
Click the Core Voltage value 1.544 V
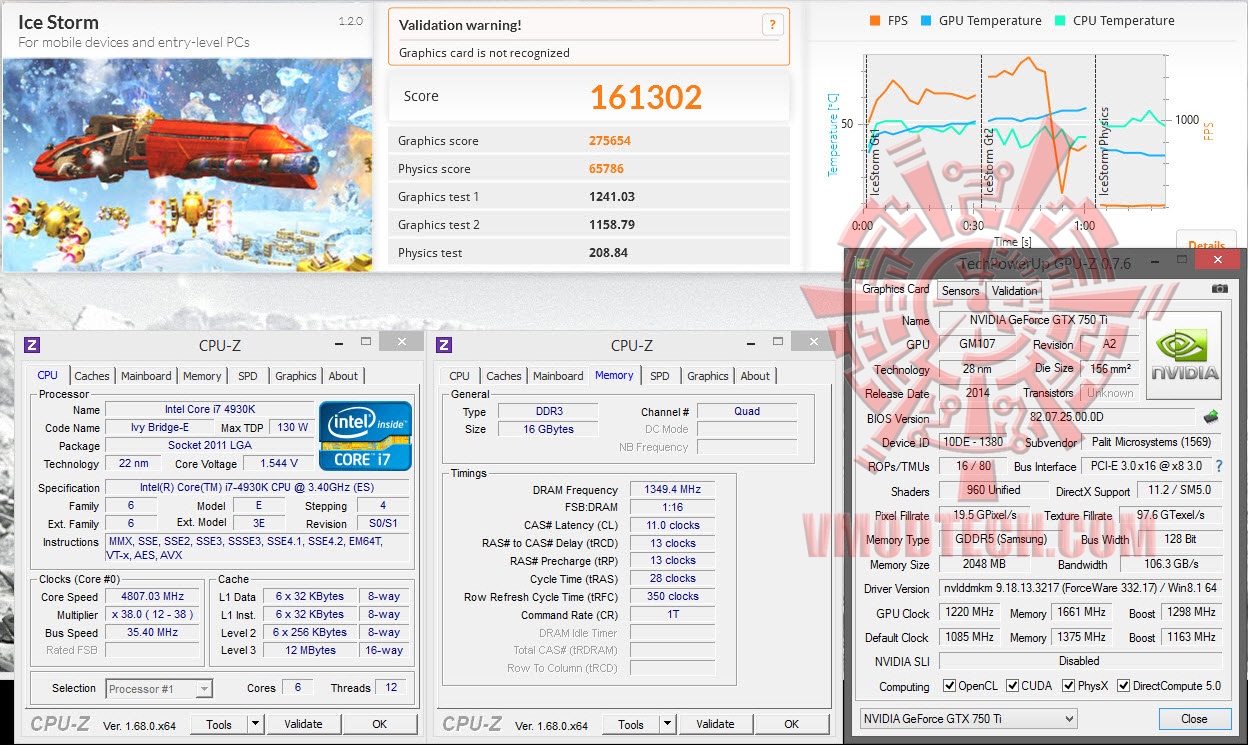coord(279,464)
